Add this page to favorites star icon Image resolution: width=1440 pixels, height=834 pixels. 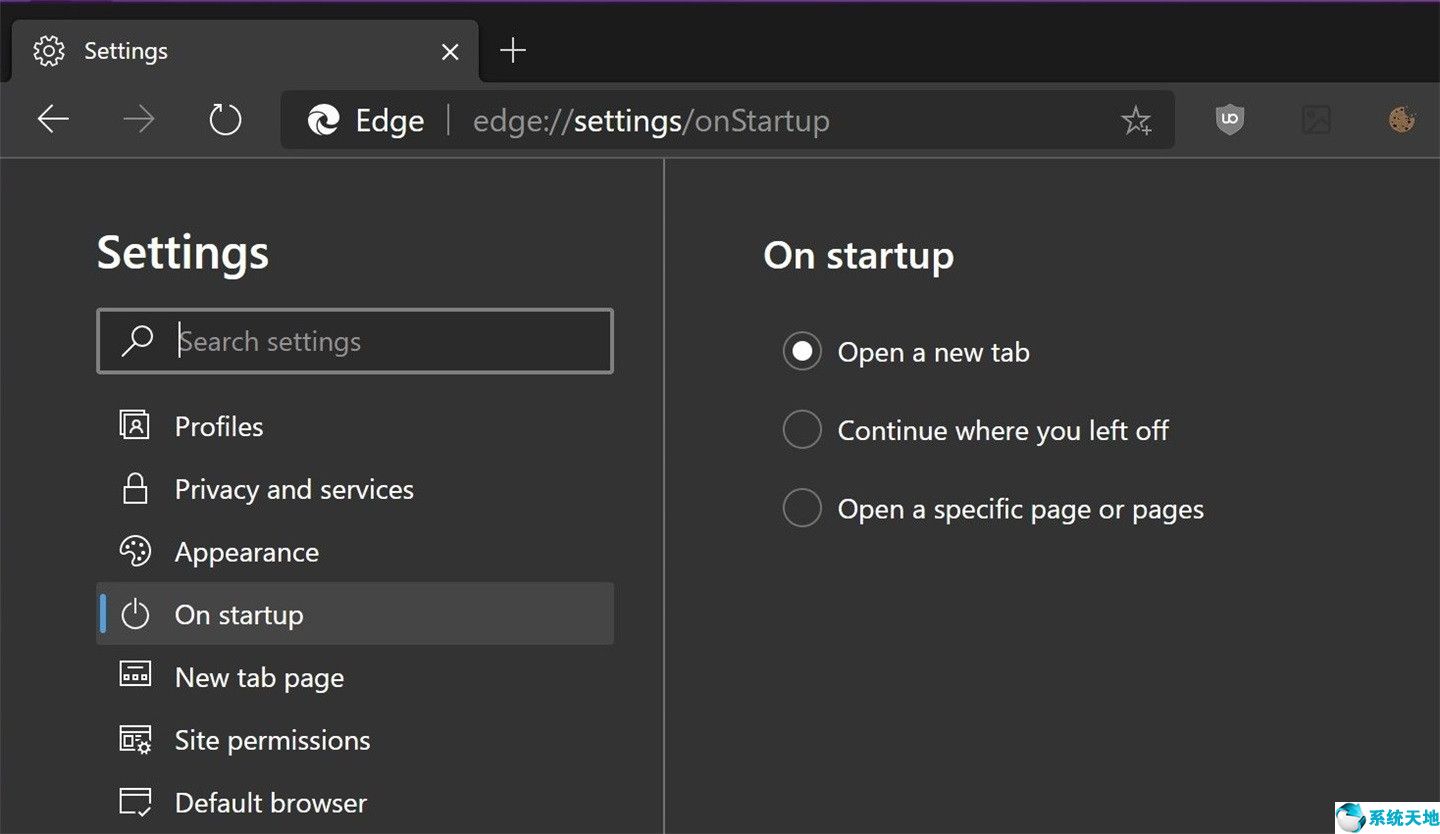pos(1136,121)
